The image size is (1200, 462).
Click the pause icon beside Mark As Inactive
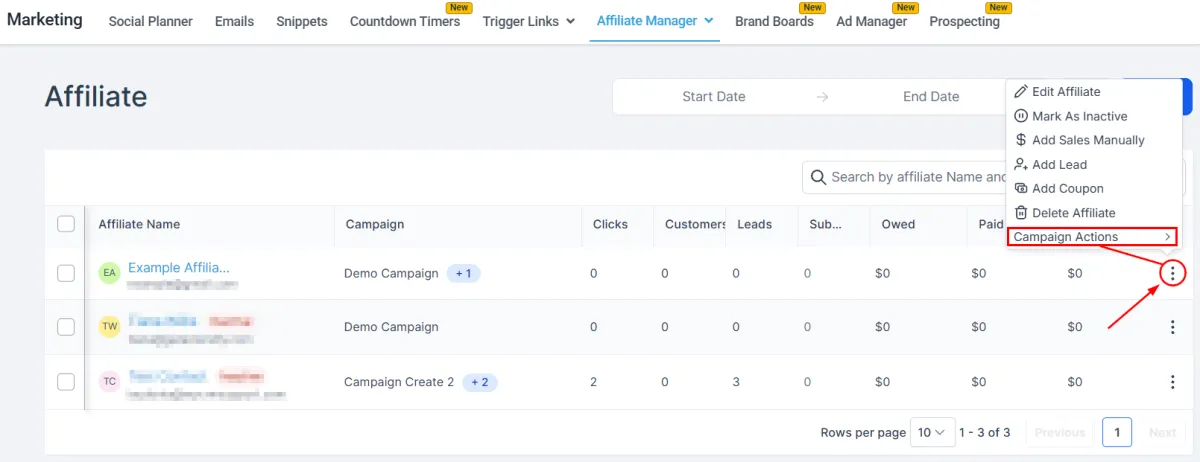pyautogui.click(x=1021, y=116)
